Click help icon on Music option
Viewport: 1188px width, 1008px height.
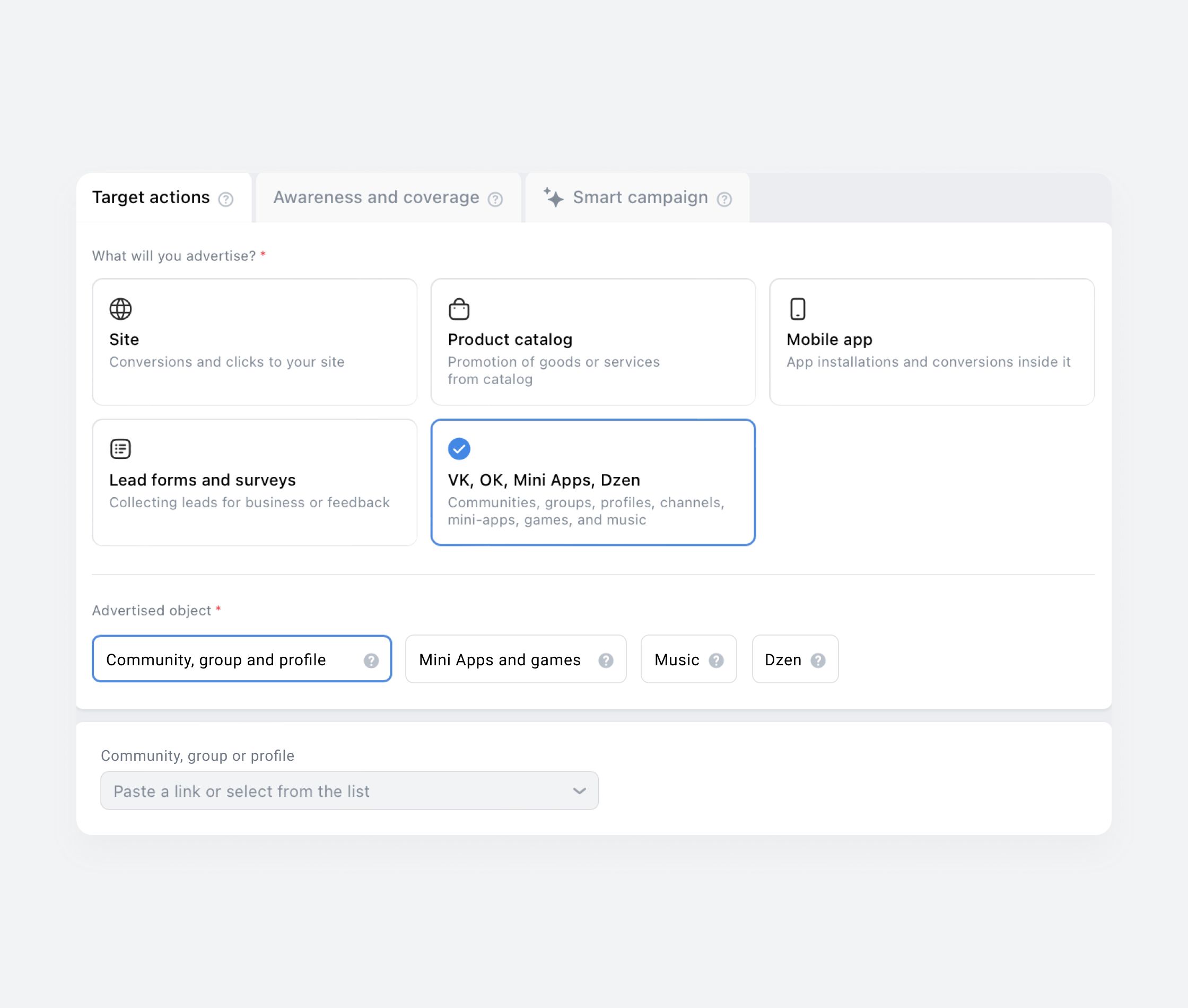[x=716, y=661]
